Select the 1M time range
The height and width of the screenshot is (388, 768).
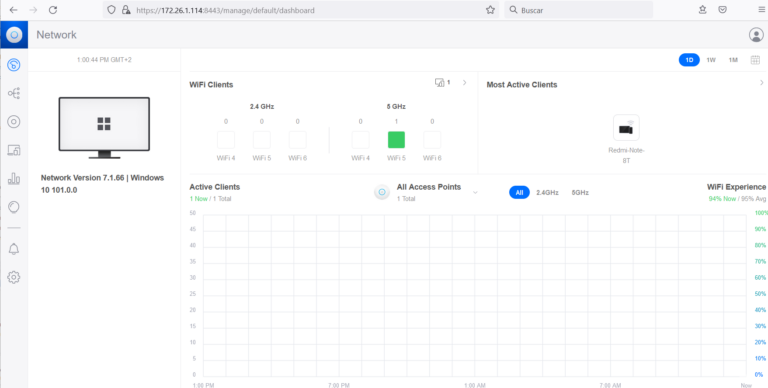[x=733, y=60]
